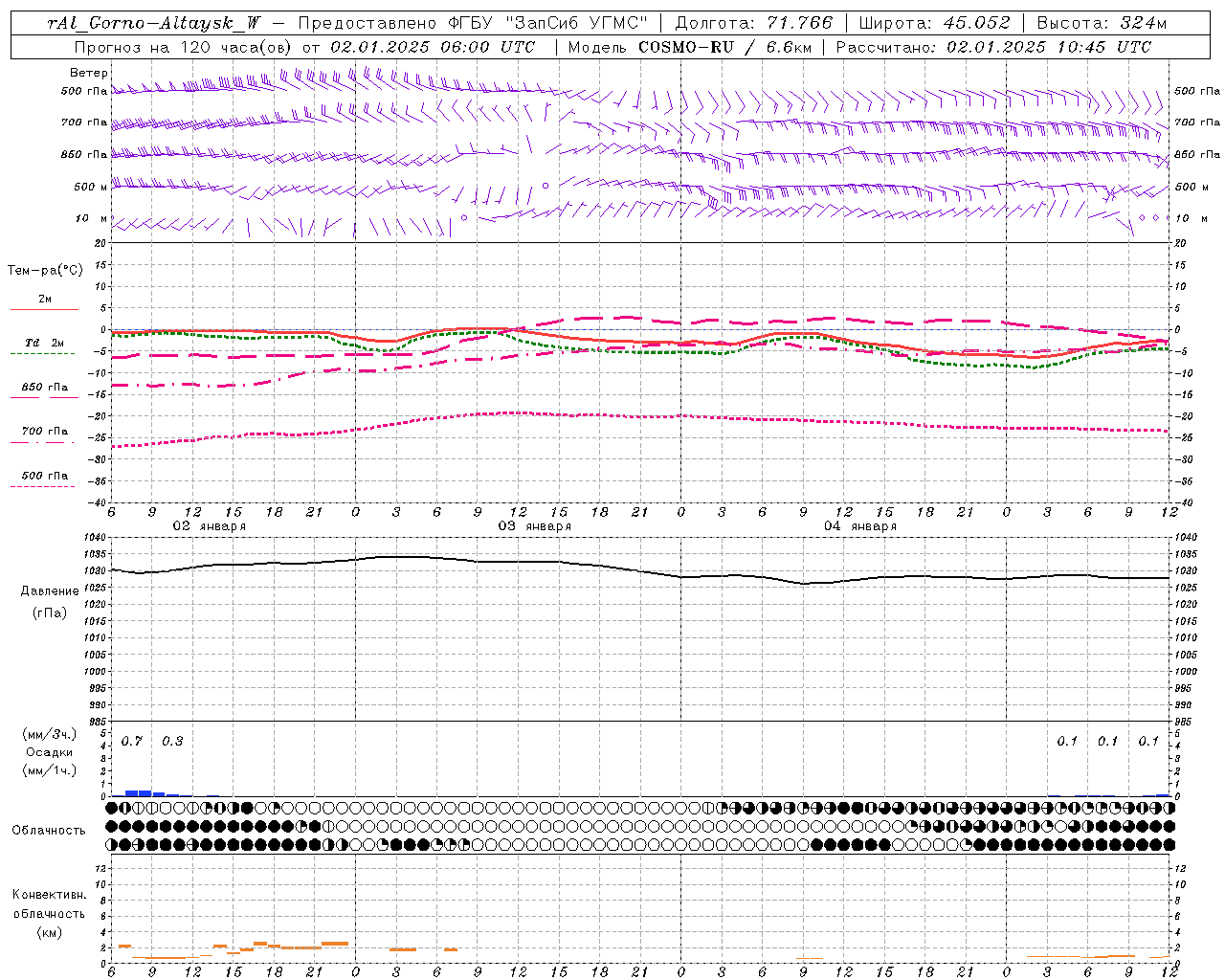
Task: Click the blue dashed line sample under Td 2м
Action: (x=42, y=354)
